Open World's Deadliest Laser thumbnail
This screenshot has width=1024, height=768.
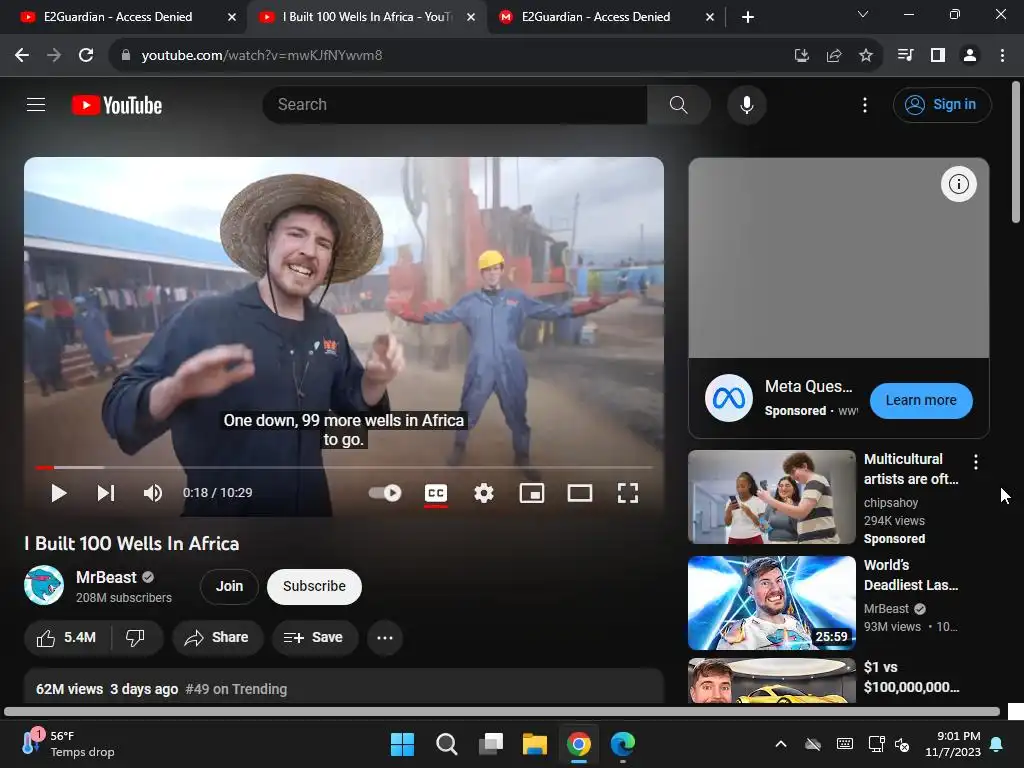(772, 603)
